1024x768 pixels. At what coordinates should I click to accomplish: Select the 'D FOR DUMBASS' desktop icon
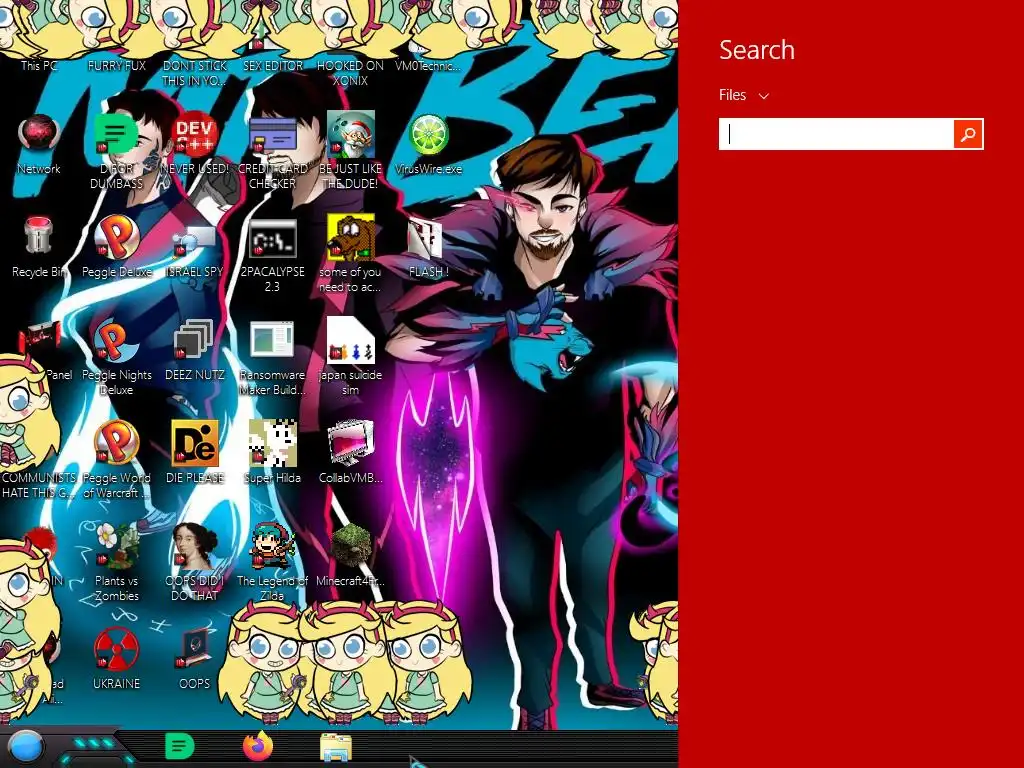(x=116, y=134)
